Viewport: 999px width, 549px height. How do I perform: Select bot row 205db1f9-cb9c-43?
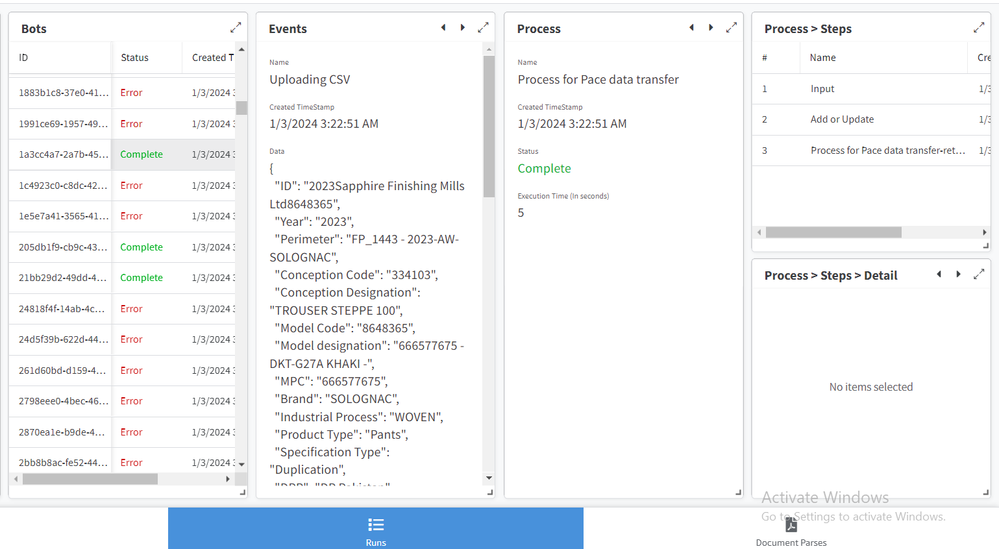click(122, 248)
